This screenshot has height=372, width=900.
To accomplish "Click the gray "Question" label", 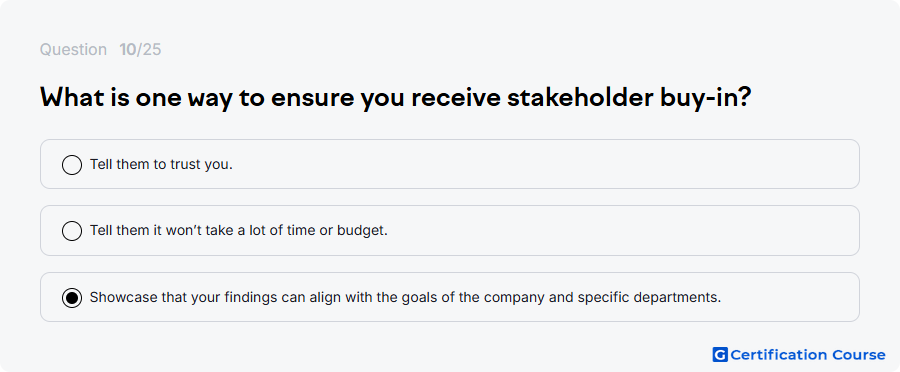I will (73, 50).
